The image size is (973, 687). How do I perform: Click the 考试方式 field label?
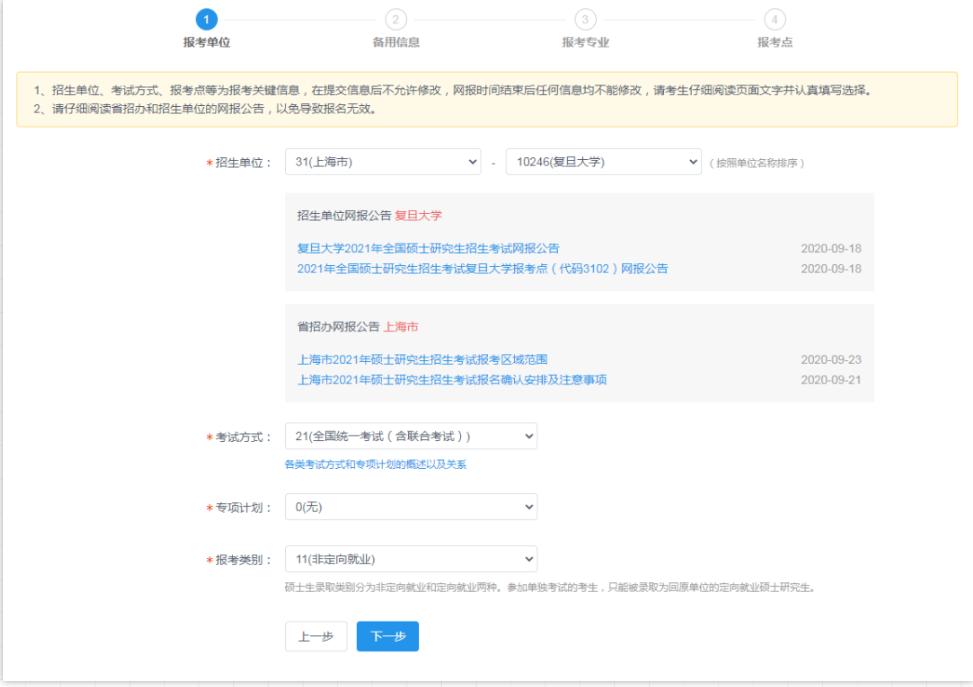pos(239,437)
